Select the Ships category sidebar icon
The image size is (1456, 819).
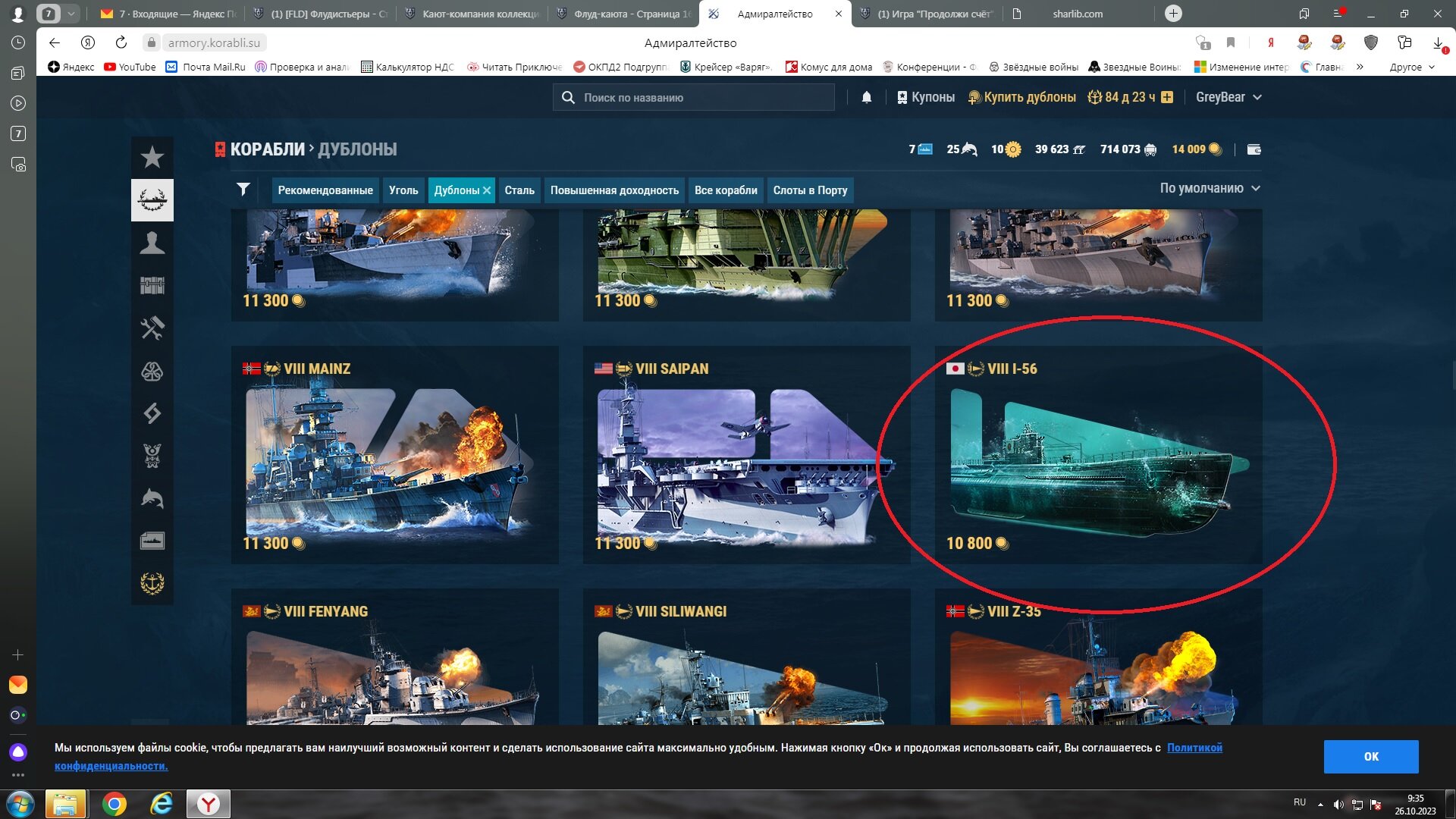point(152,200)
